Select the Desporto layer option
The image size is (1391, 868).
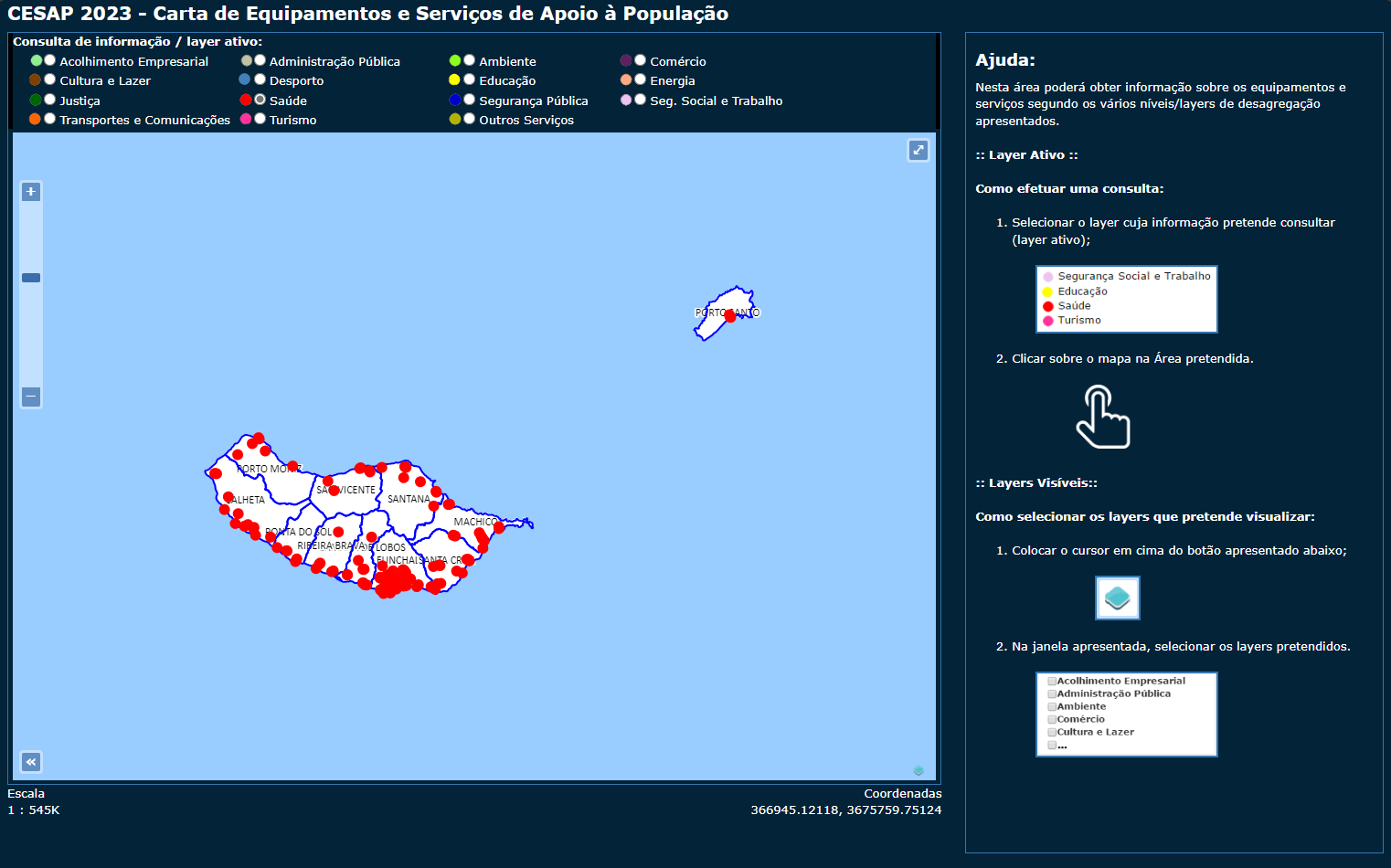pyautogui.click(x=260, y=79)
